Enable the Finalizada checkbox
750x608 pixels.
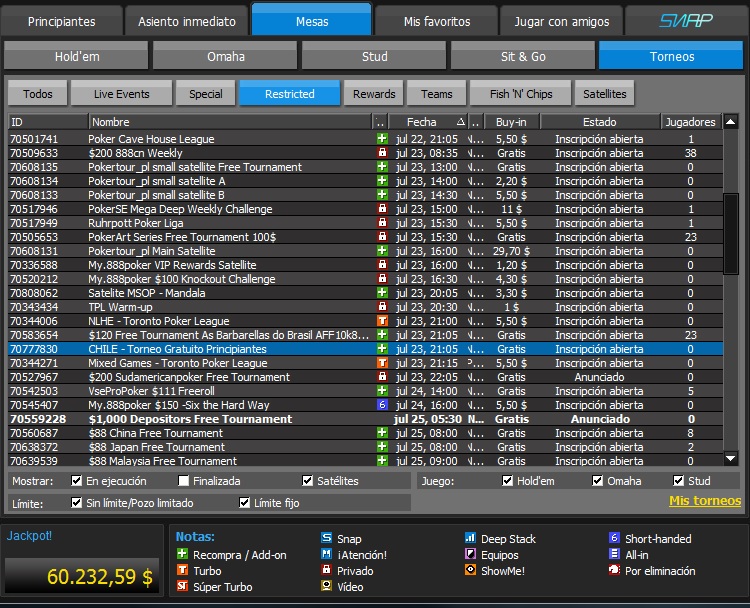tap(184, 481)
